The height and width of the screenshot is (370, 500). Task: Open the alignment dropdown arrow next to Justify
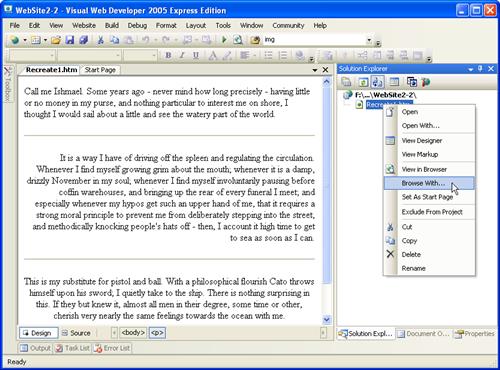(254, 55)
